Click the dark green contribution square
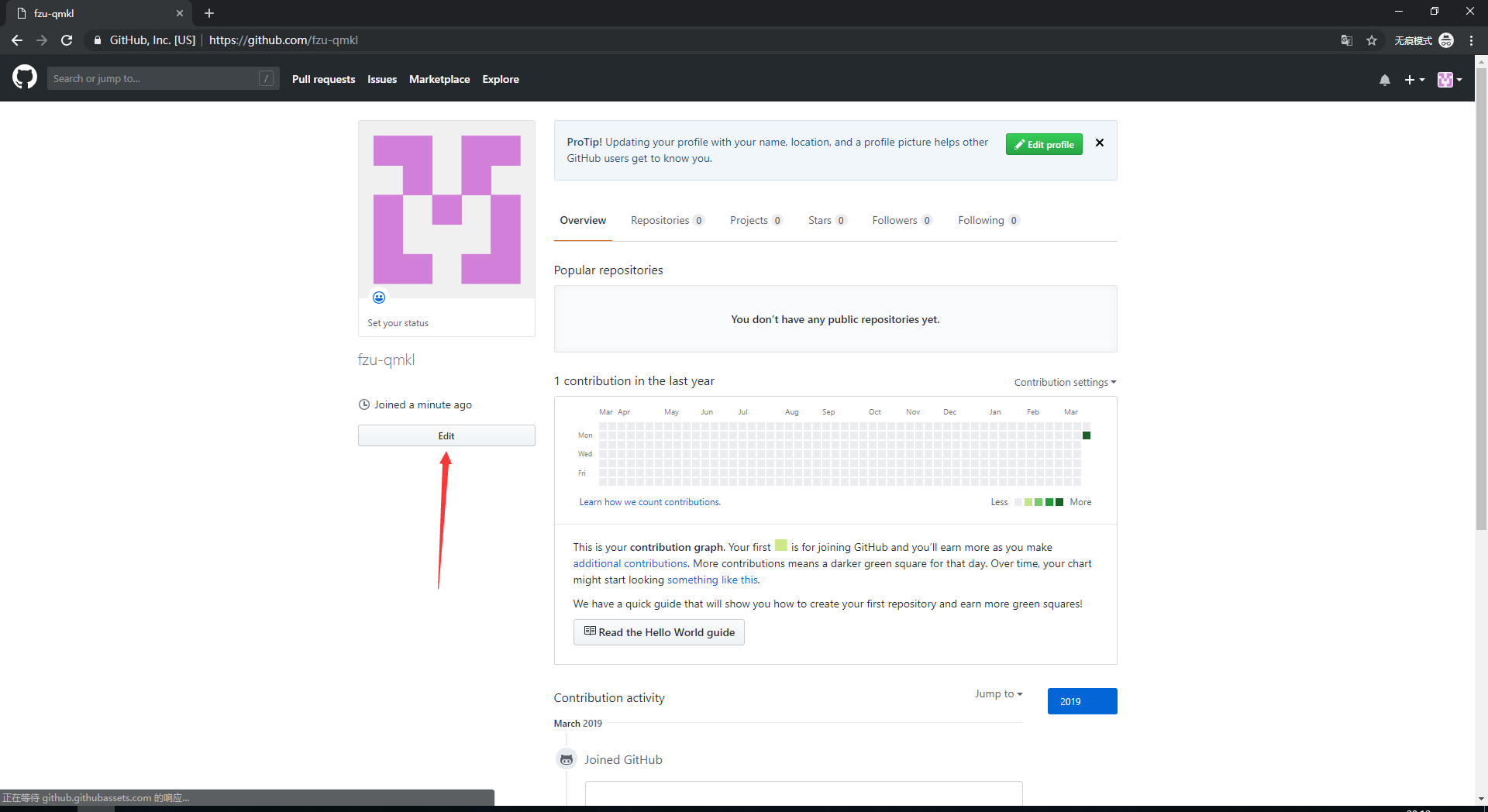 1087,435
